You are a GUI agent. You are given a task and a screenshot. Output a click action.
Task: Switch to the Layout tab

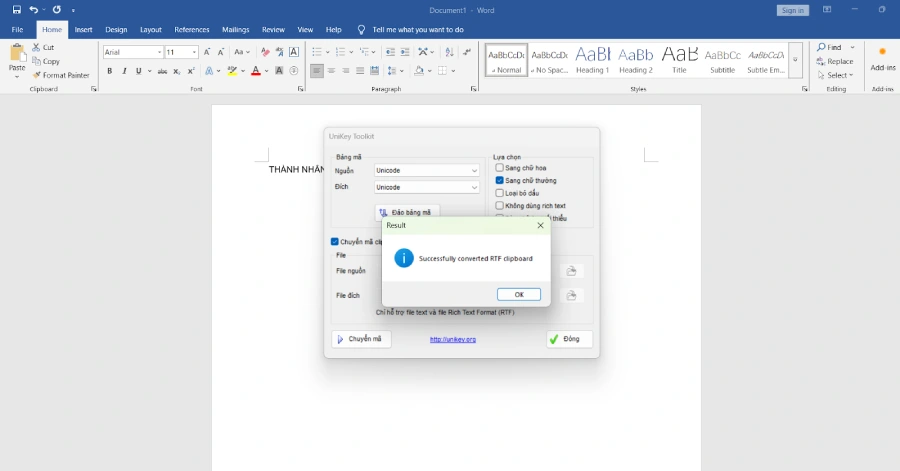150,30
